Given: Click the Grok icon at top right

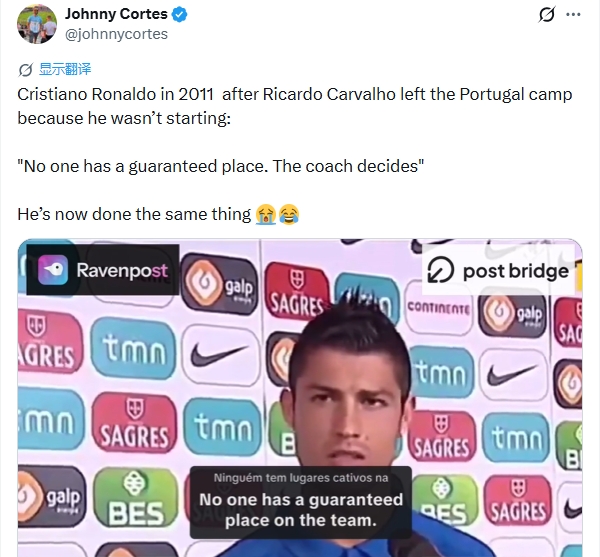Looking at the screenshot, I should click(x=546, y=15).
